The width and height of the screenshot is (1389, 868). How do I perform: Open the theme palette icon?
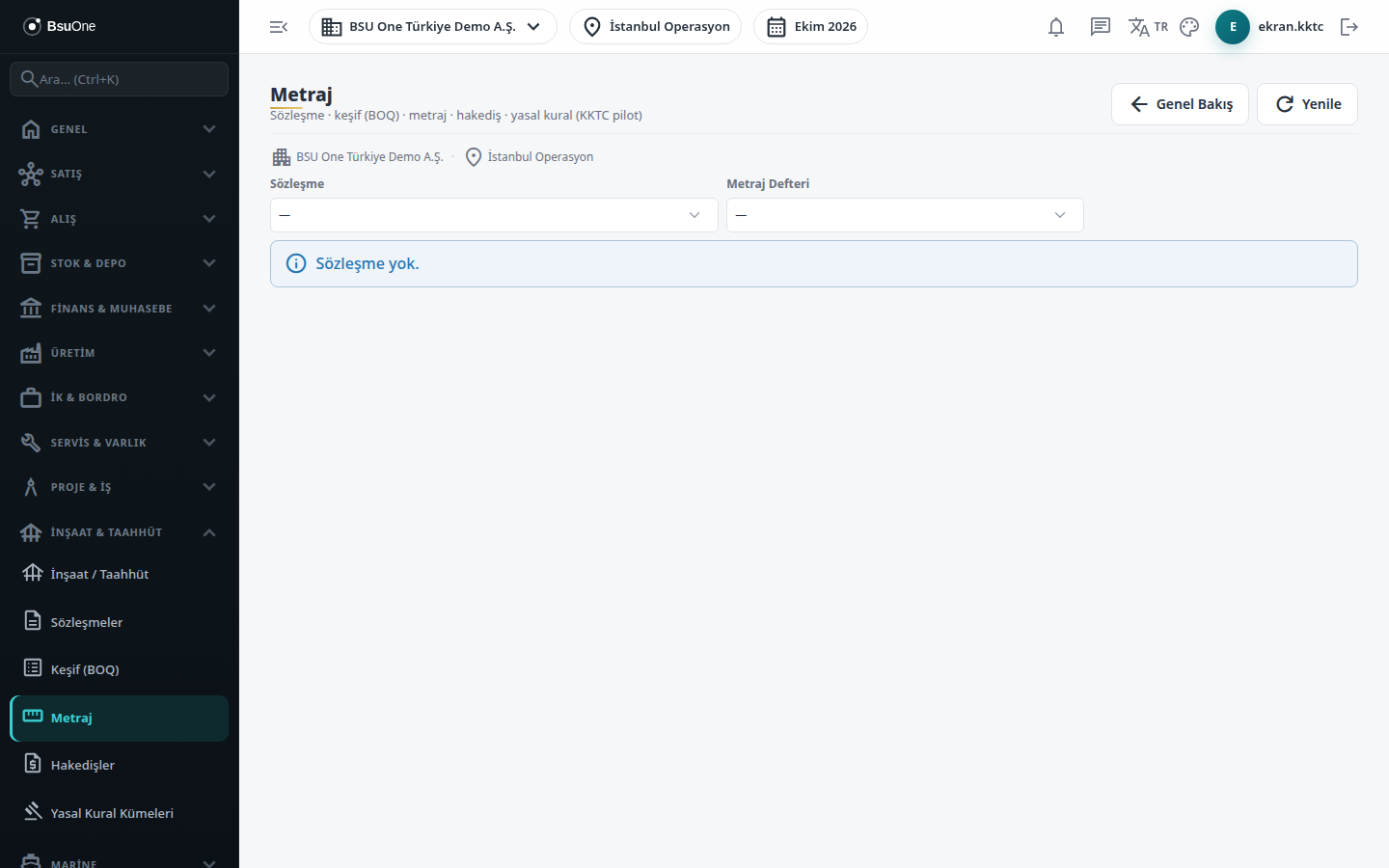[1189, 27]
